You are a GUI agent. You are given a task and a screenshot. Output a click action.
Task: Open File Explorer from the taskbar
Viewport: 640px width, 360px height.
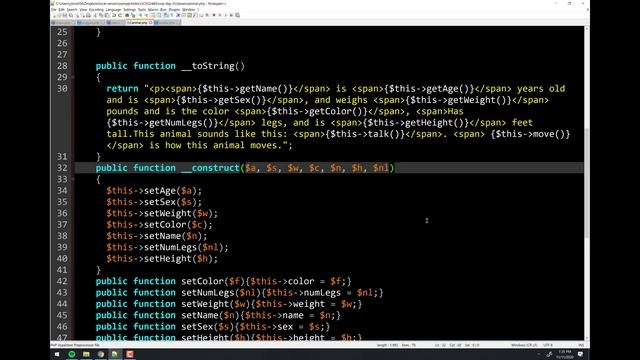pos(86,354)
